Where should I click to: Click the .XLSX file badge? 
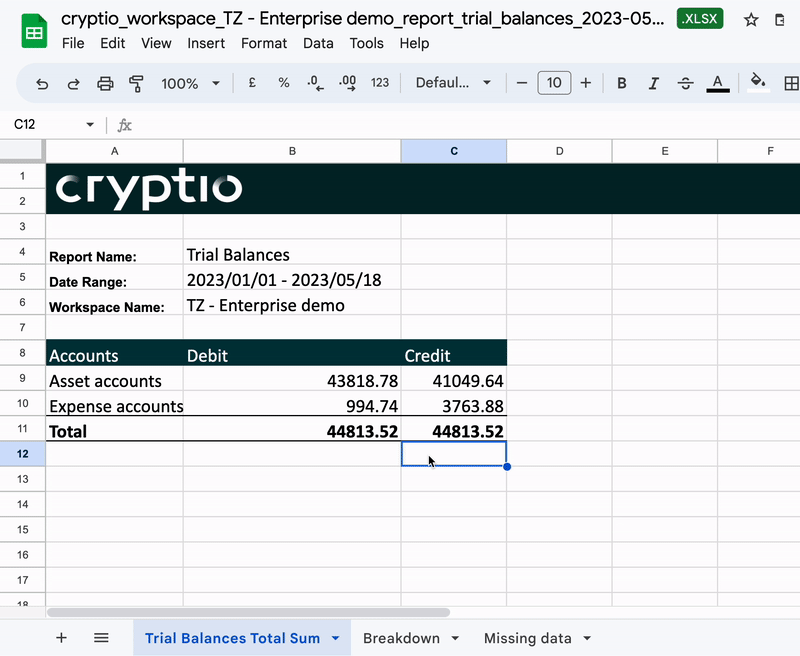(699, 19)
